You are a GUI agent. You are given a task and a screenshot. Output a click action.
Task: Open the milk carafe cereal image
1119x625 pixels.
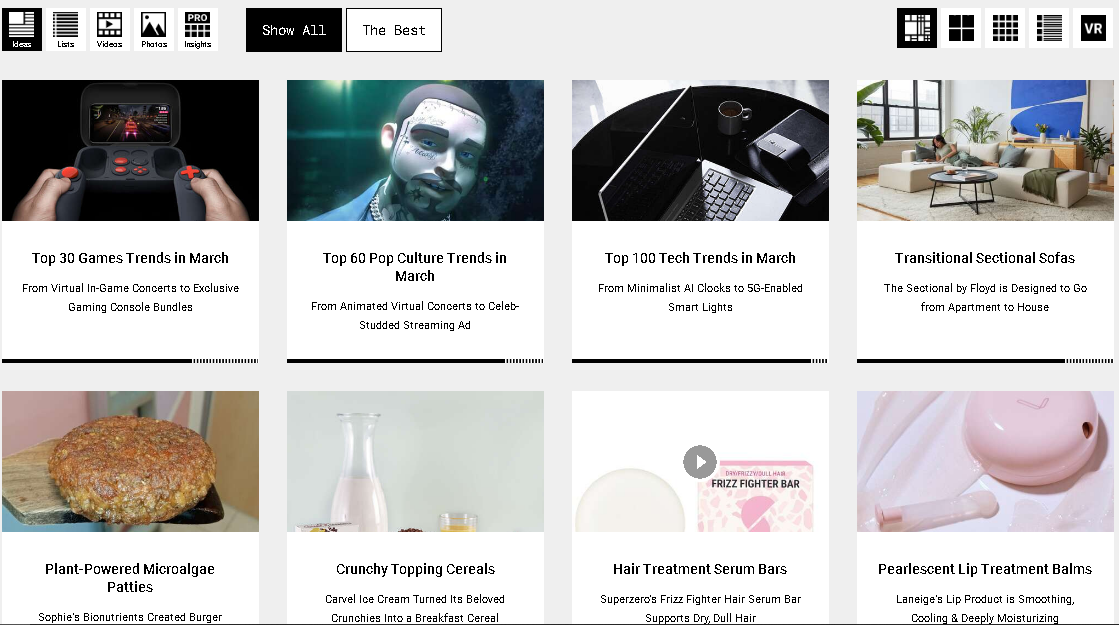[415, 462]
